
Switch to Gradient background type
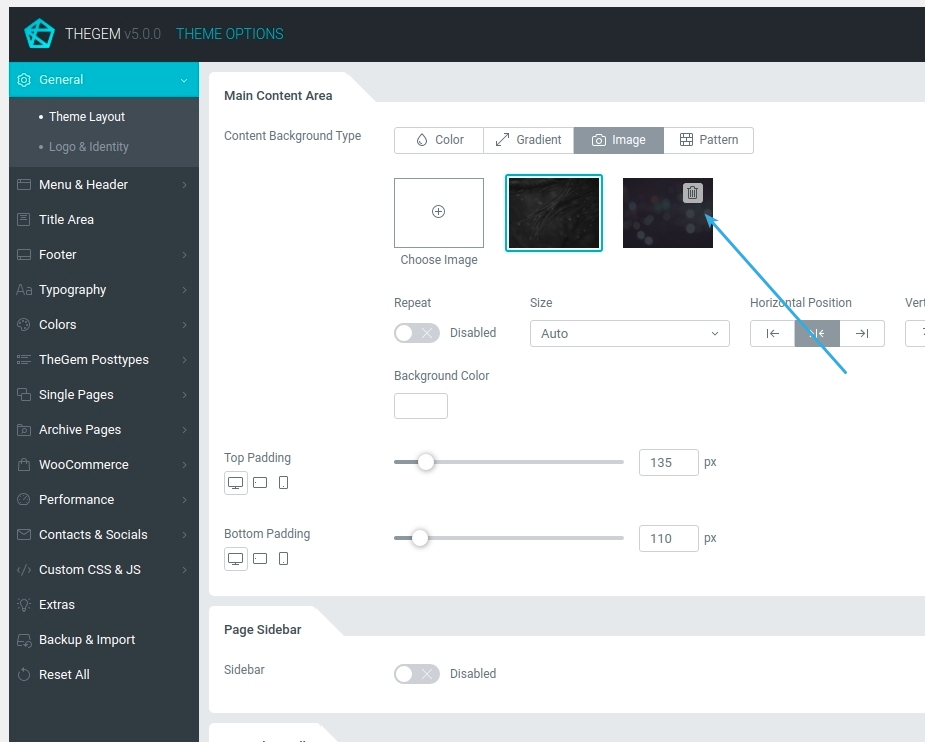pyautogui.click(x=528, y=140)
